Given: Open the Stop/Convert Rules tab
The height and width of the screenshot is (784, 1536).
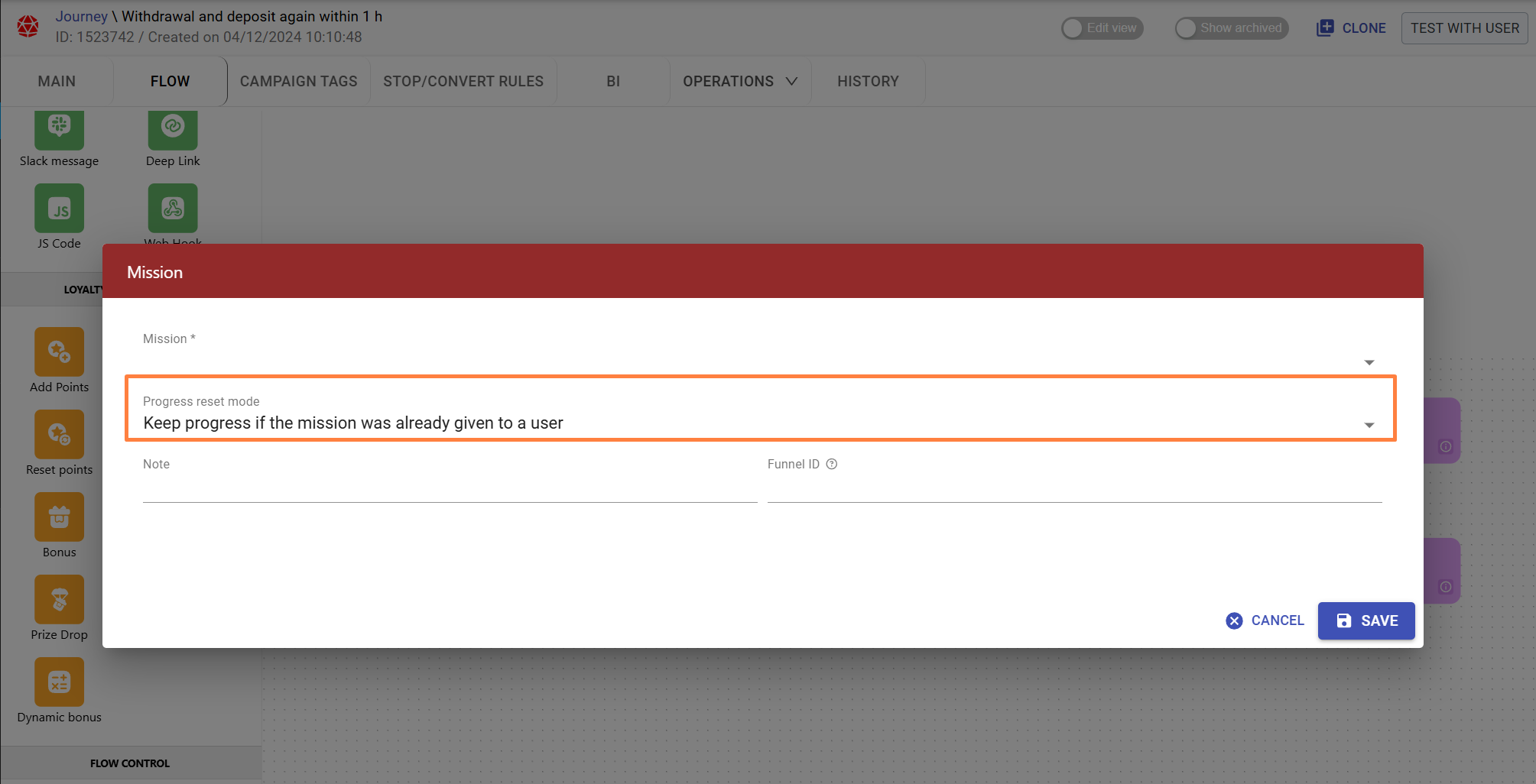Looking at the screenshot, I should point(463,81).
